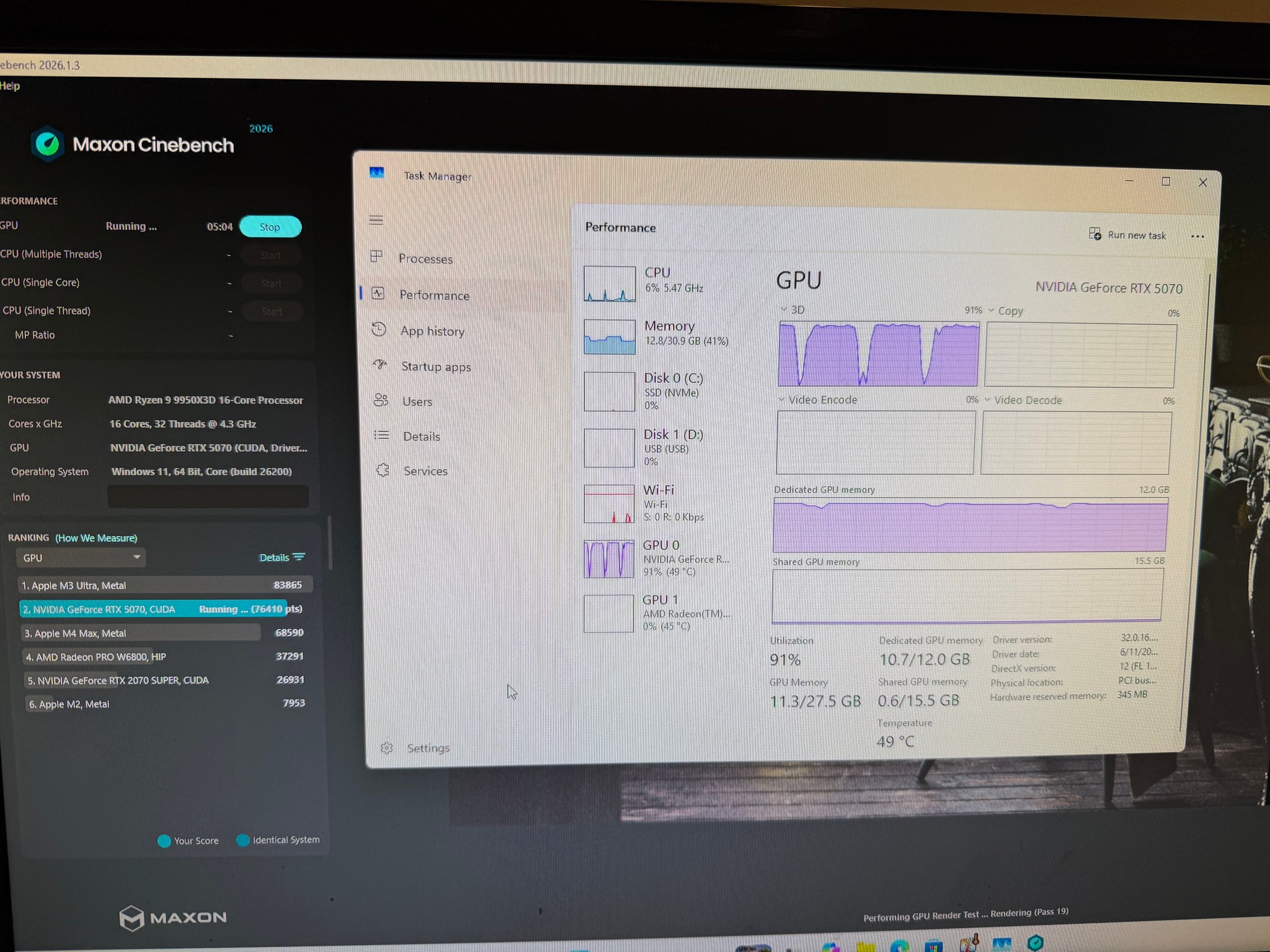
Task: Switch to Task Manager taskbar icon
Action: pos(1001,945)
